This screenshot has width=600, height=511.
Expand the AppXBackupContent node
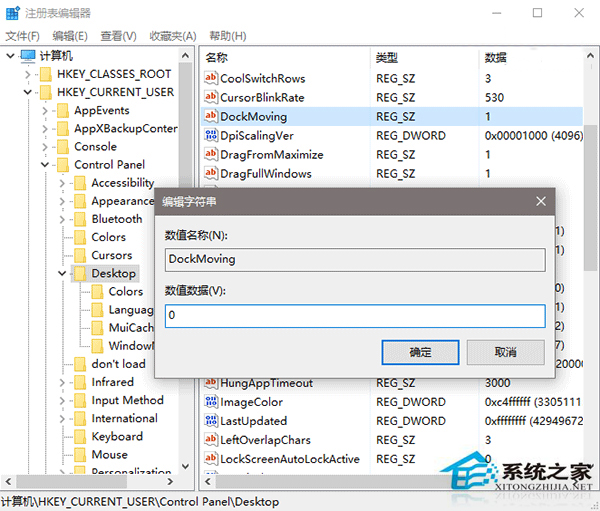coord(45,129)
